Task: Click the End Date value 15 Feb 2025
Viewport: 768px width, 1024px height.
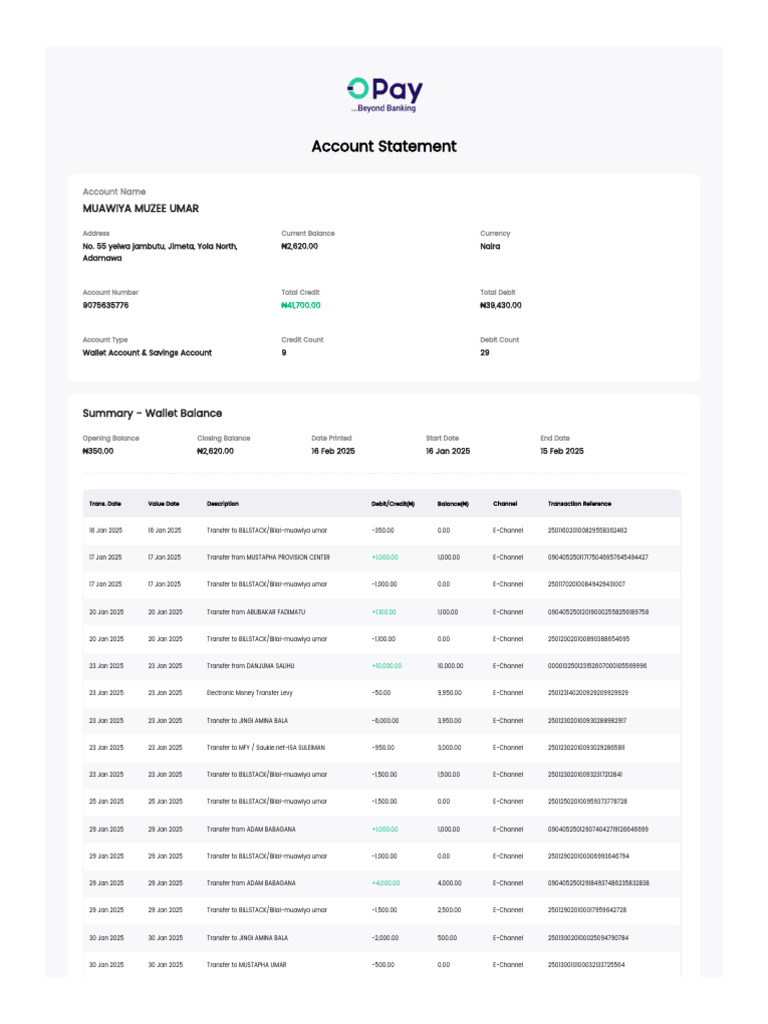Action: (x=562, y=451)
